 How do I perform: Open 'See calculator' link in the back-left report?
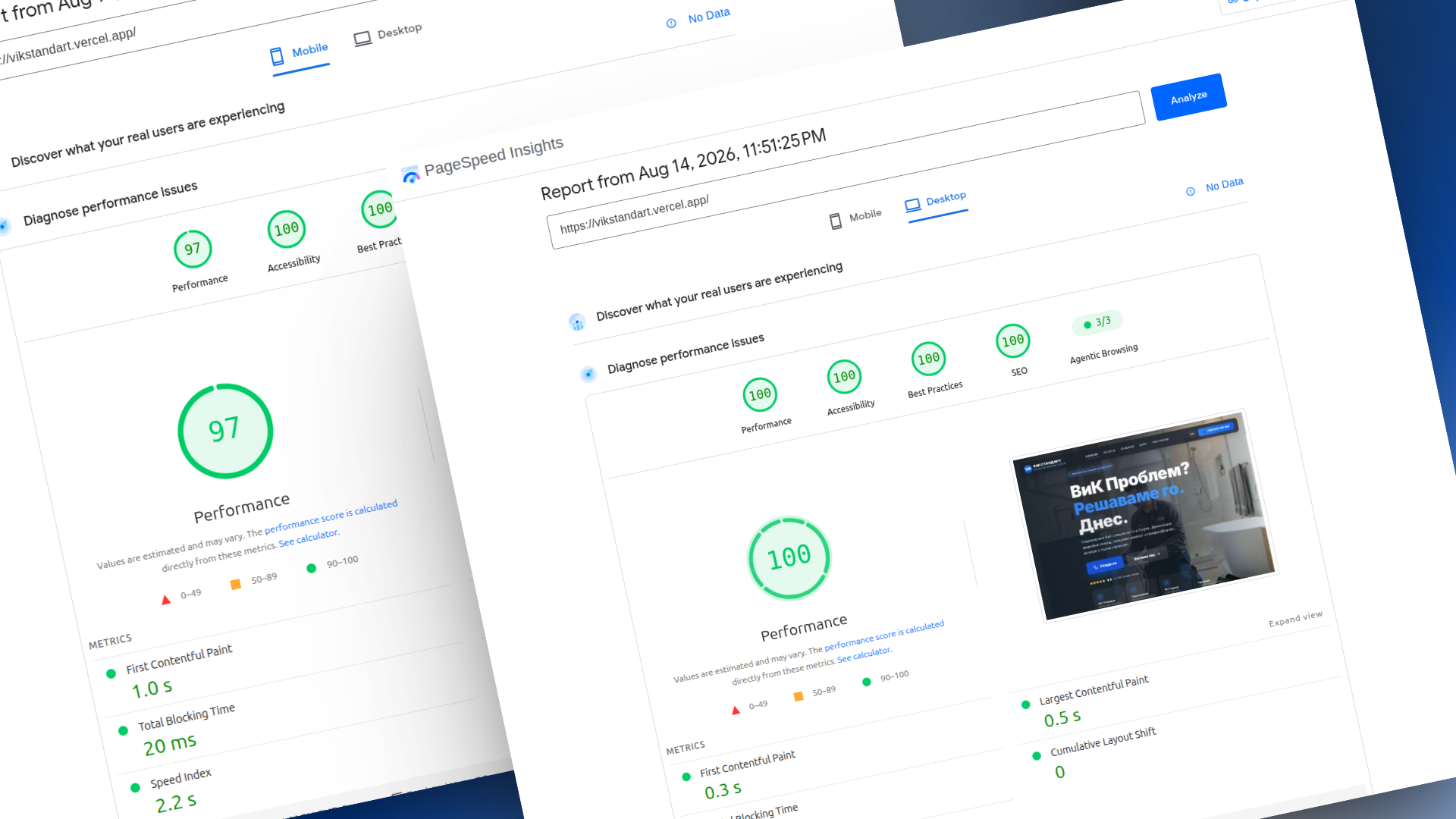[x=309, y=538]
